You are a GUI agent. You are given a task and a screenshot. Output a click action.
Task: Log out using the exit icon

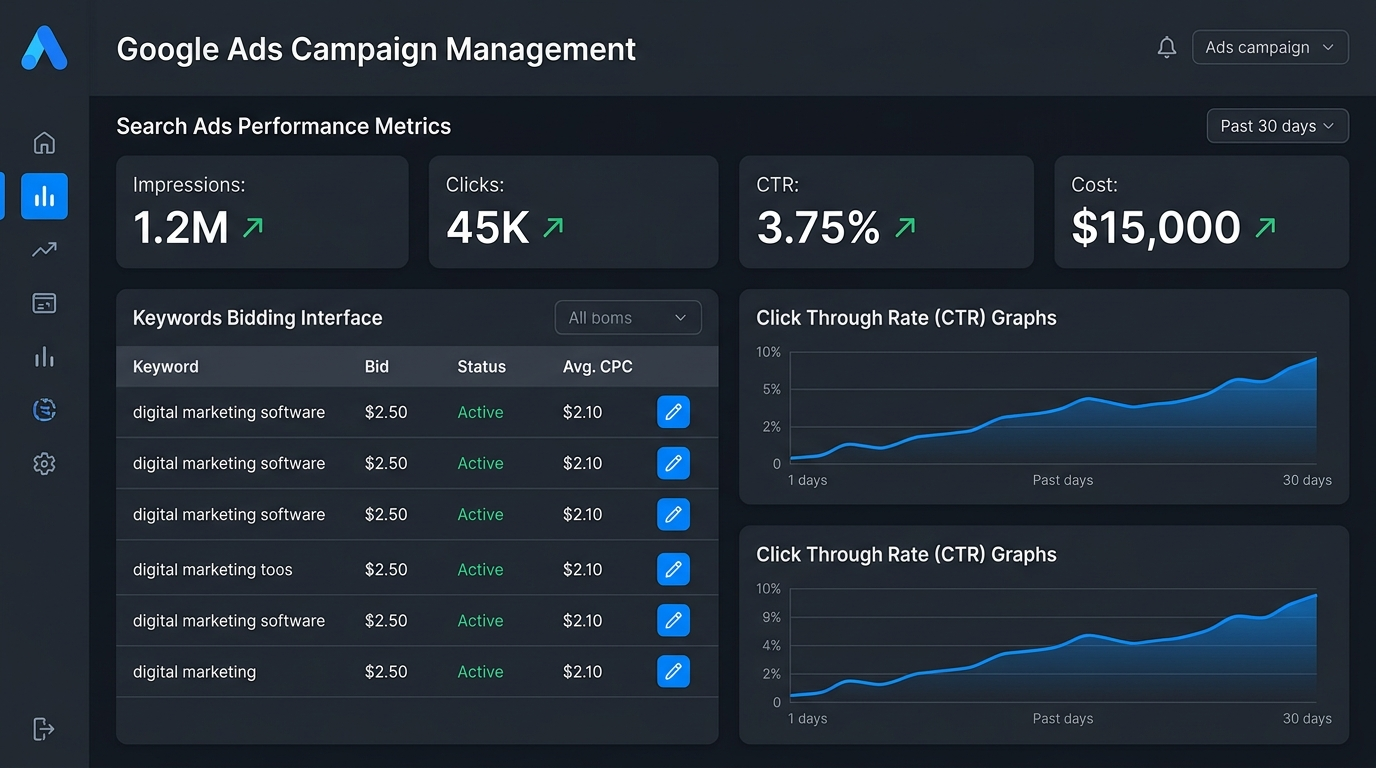(44, 729)
